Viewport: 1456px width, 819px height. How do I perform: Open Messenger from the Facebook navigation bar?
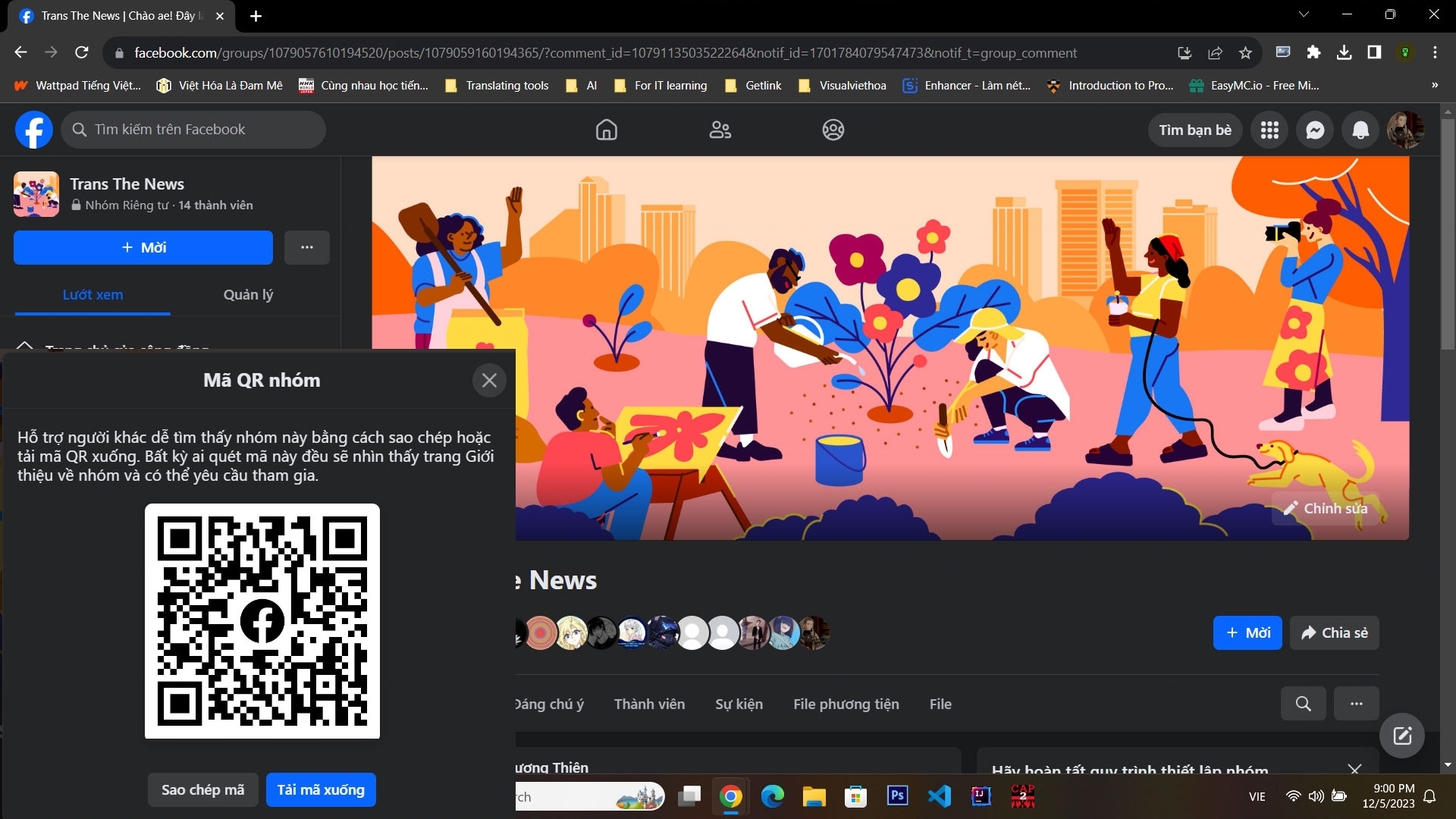pyautogui.click(x=1314, y=130)
